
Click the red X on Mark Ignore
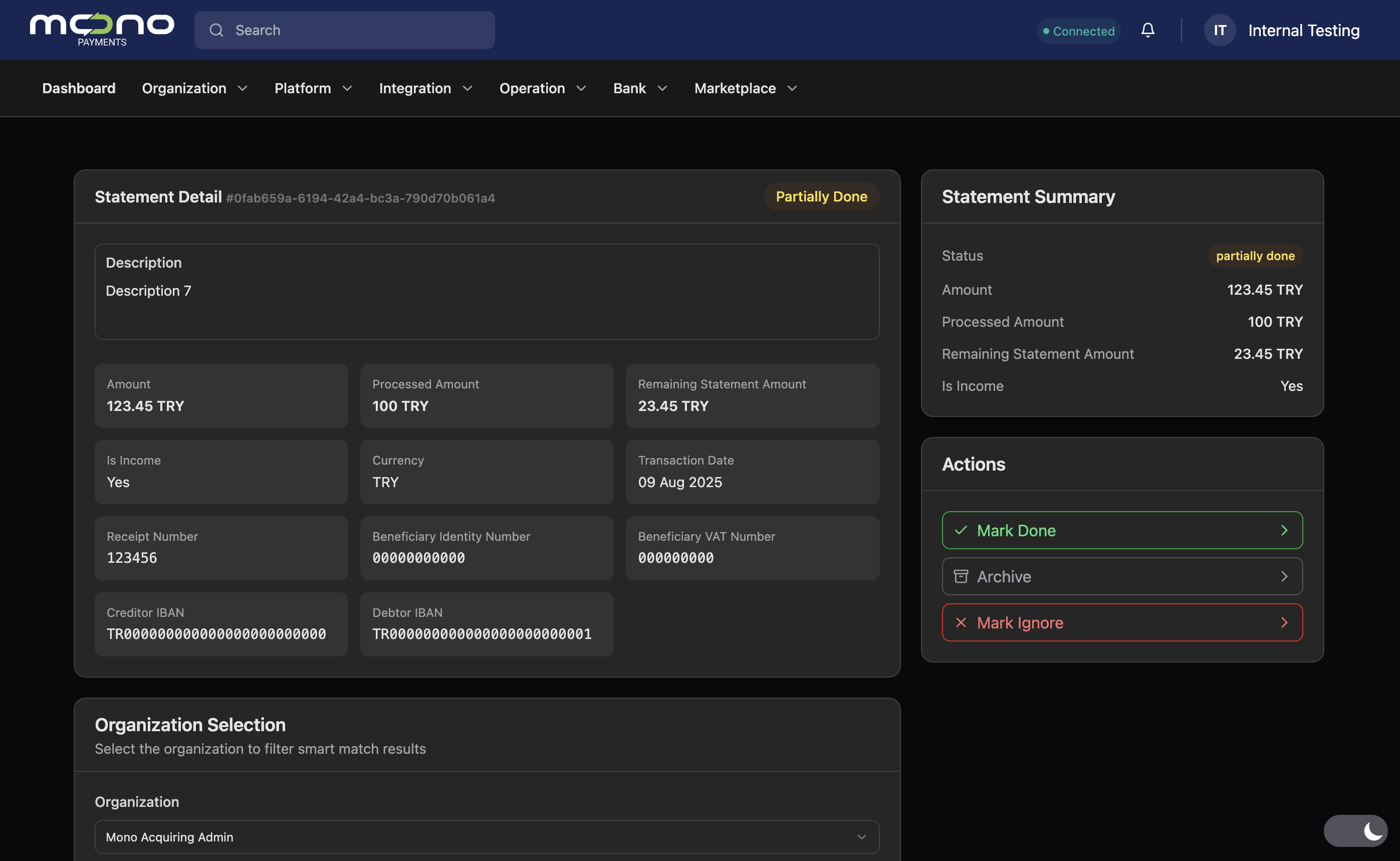(961, 622)
